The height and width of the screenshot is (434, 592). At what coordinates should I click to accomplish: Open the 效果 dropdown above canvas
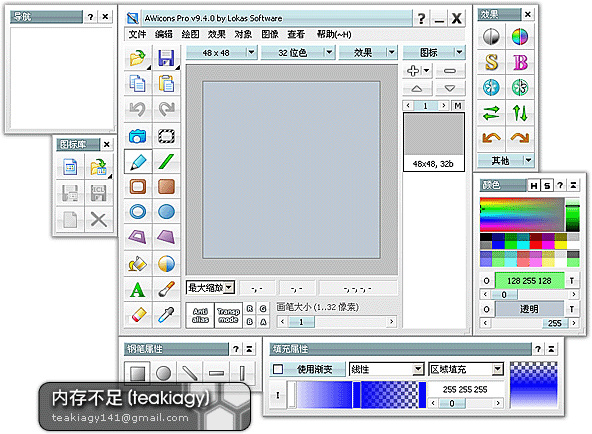tap(368, 52)
